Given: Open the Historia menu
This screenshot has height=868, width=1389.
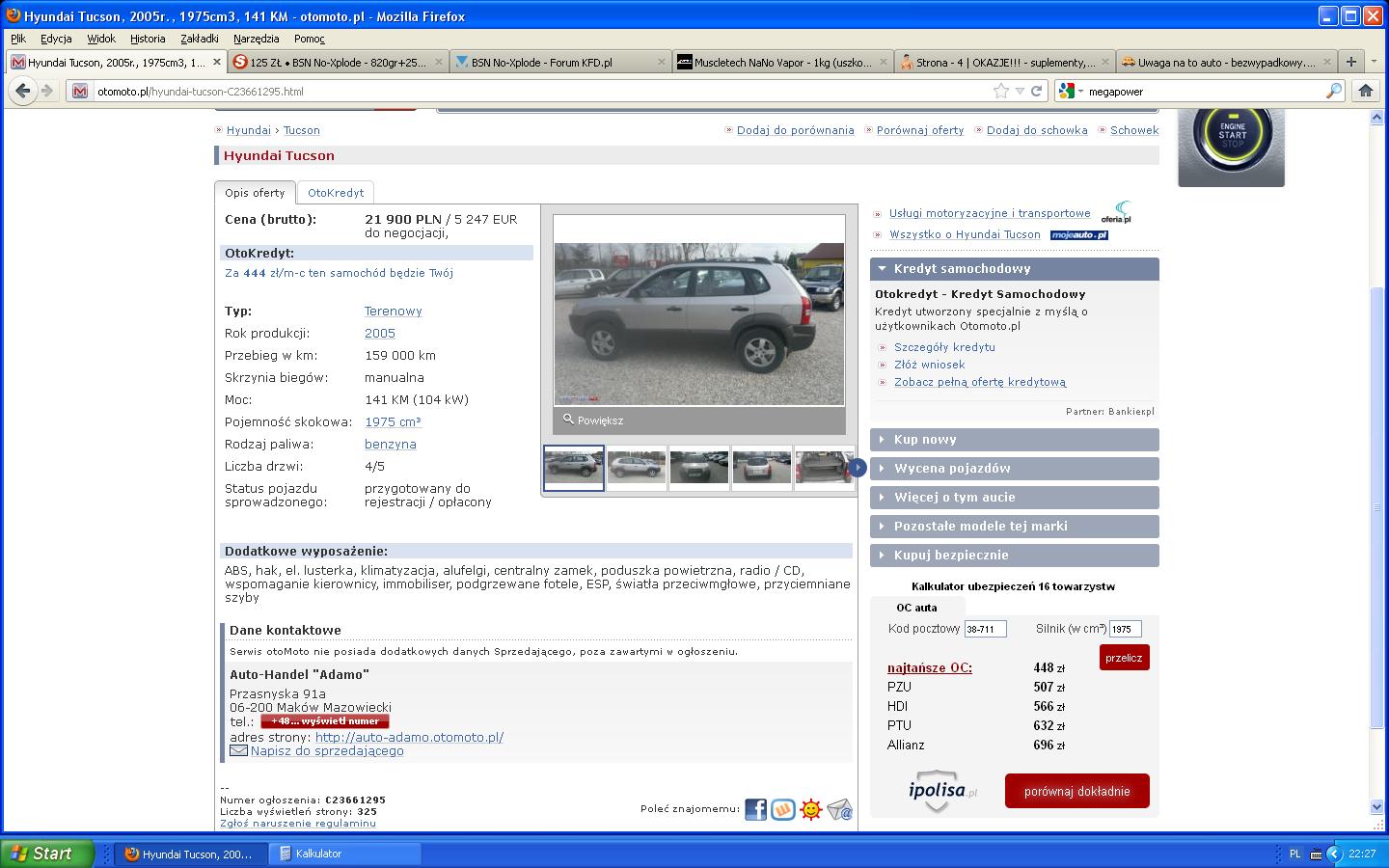Looking at the screenshot, I should coord(148,39).
